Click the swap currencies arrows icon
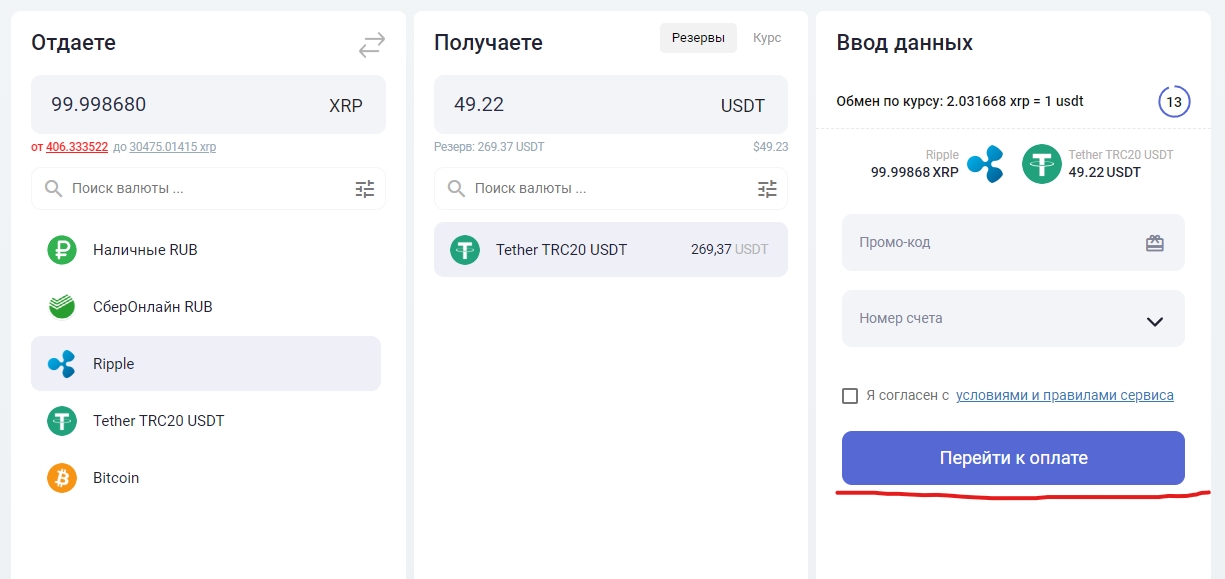This screenshot has width=1225, height=579. tap(372, 45)
